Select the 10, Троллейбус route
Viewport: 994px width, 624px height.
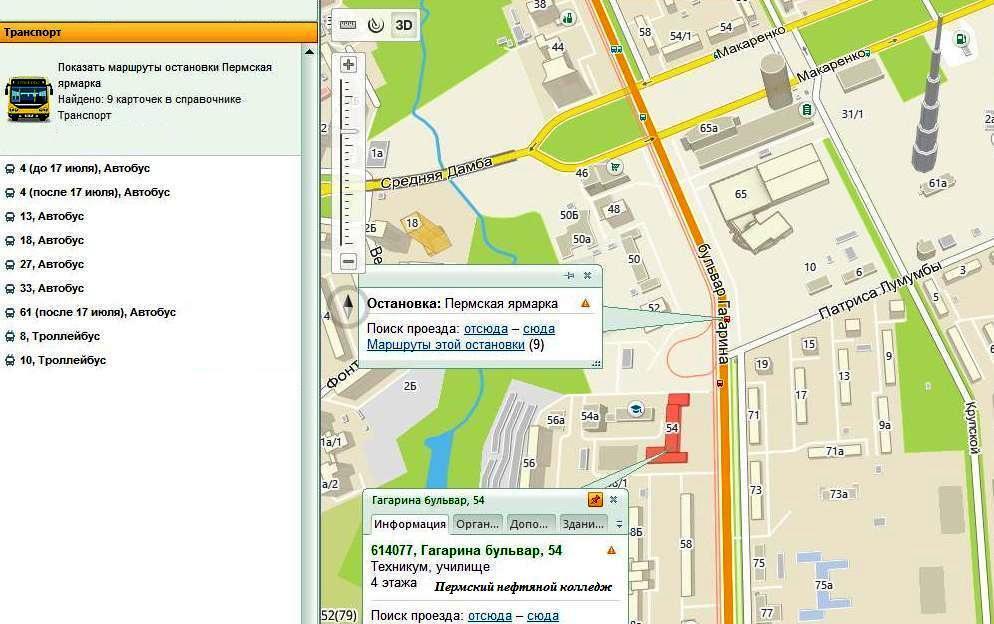click(x=63, y=360)
